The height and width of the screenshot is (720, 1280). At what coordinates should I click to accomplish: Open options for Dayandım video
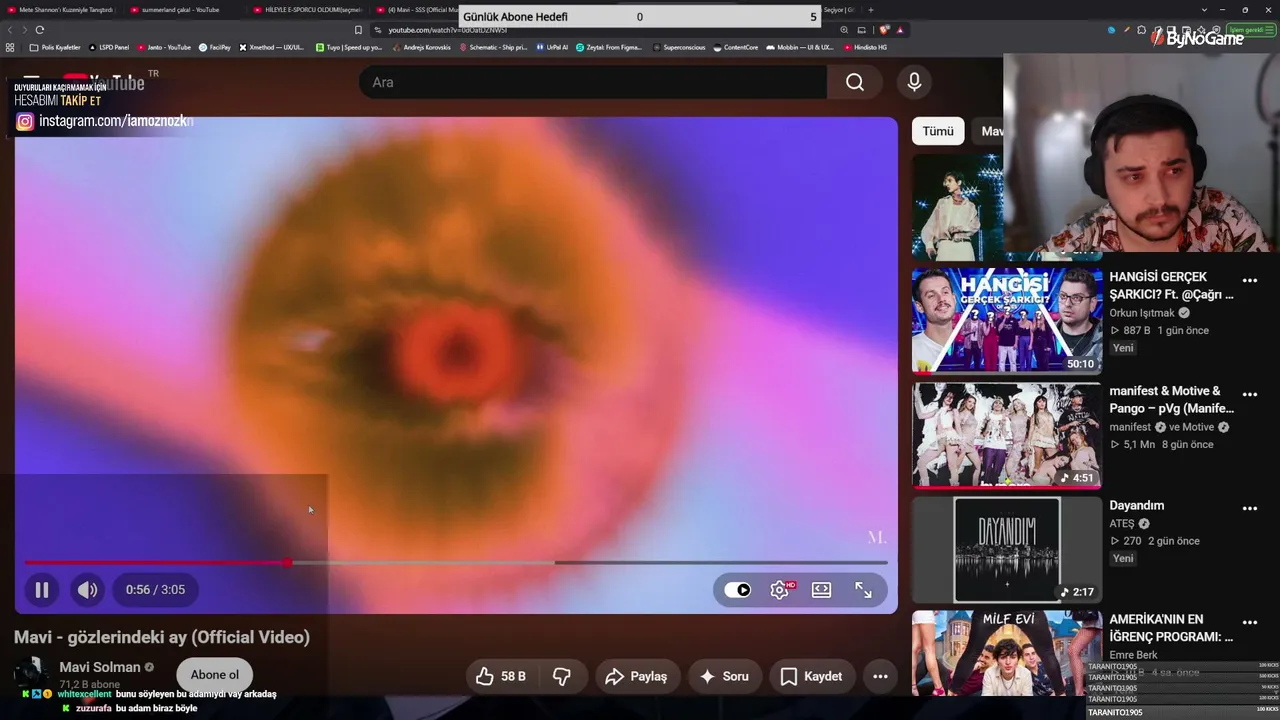[1249, 508]
